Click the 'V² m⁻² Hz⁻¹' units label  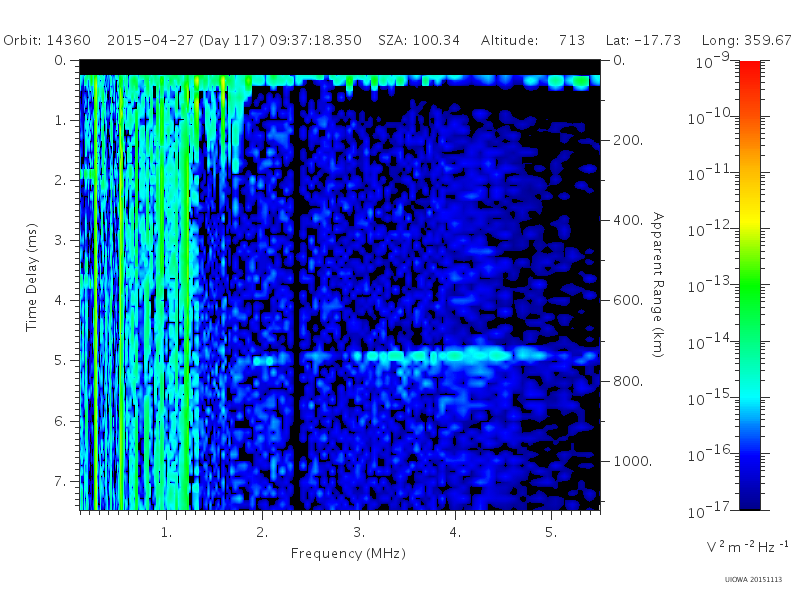pos(747,546)
